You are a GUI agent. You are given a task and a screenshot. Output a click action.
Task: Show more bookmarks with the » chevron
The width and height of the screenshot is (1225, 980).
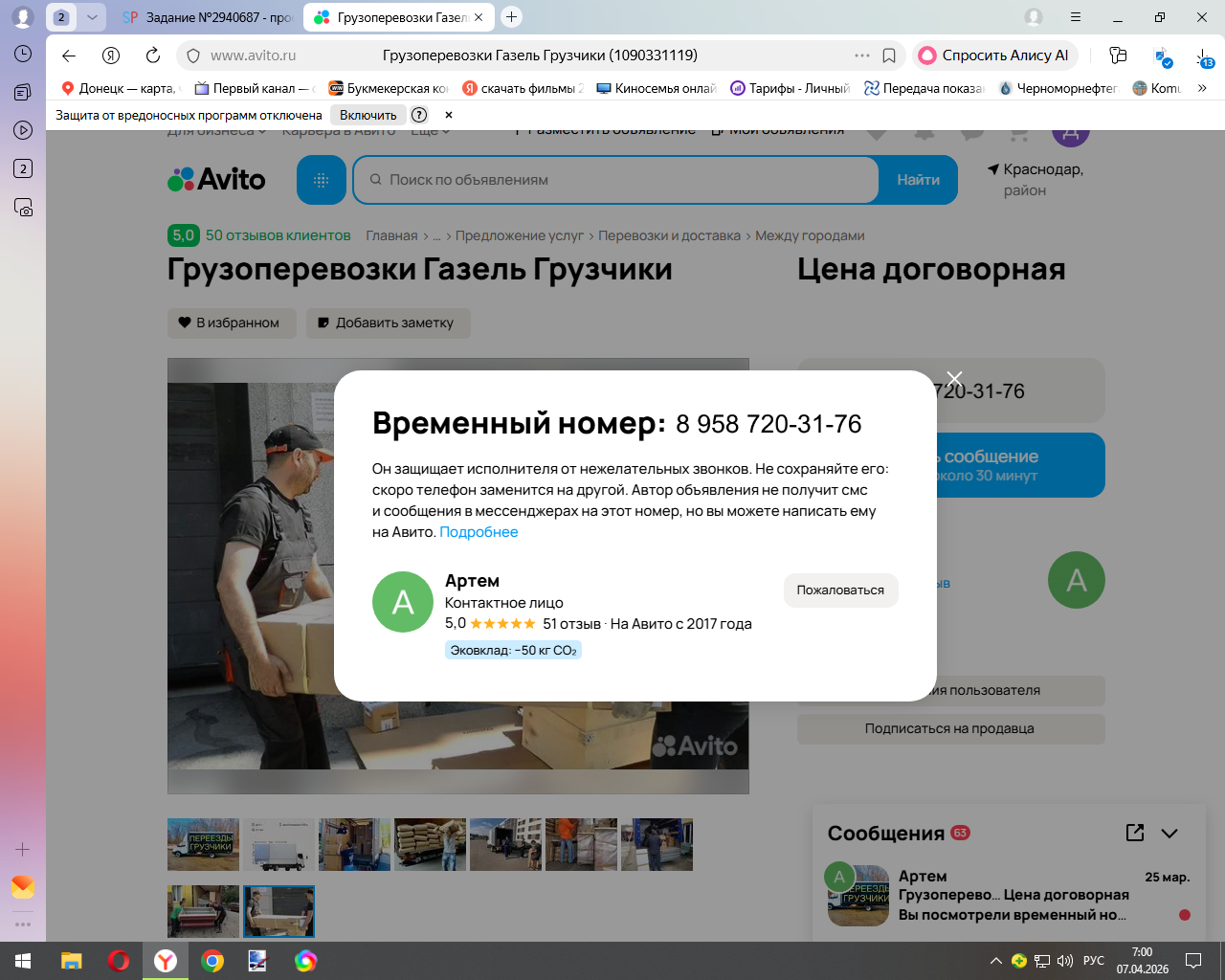[1202, 88]
